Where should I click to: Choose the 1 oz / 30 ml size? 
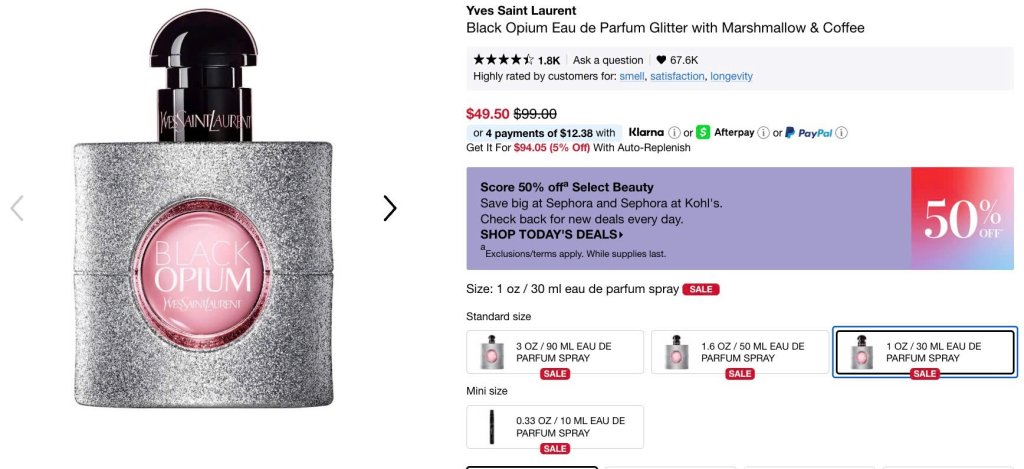(925, 352)
